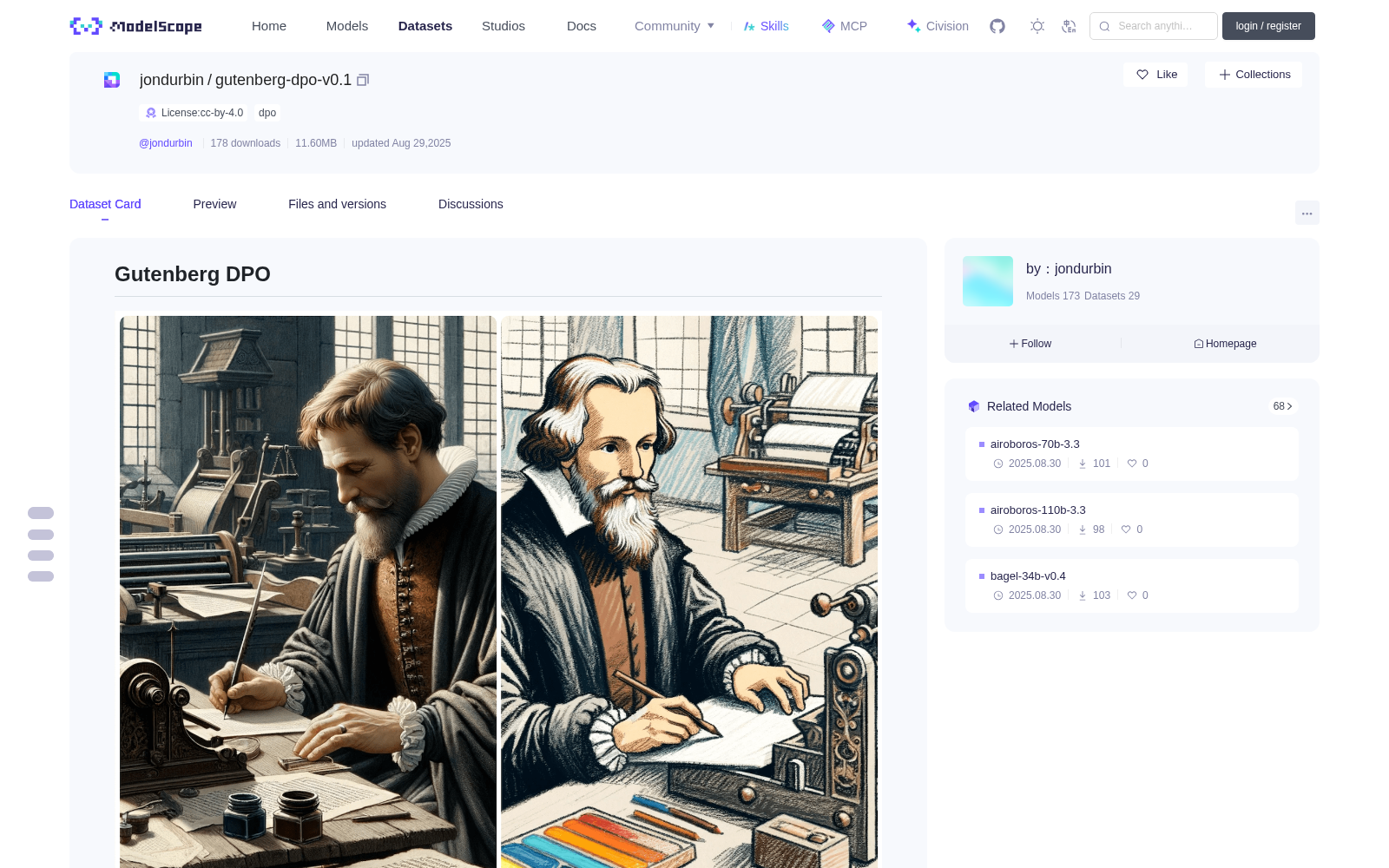Open the Docs page
Image resolution: width=1389 pixels, height=868 pixels.
(x=582, y=26)
